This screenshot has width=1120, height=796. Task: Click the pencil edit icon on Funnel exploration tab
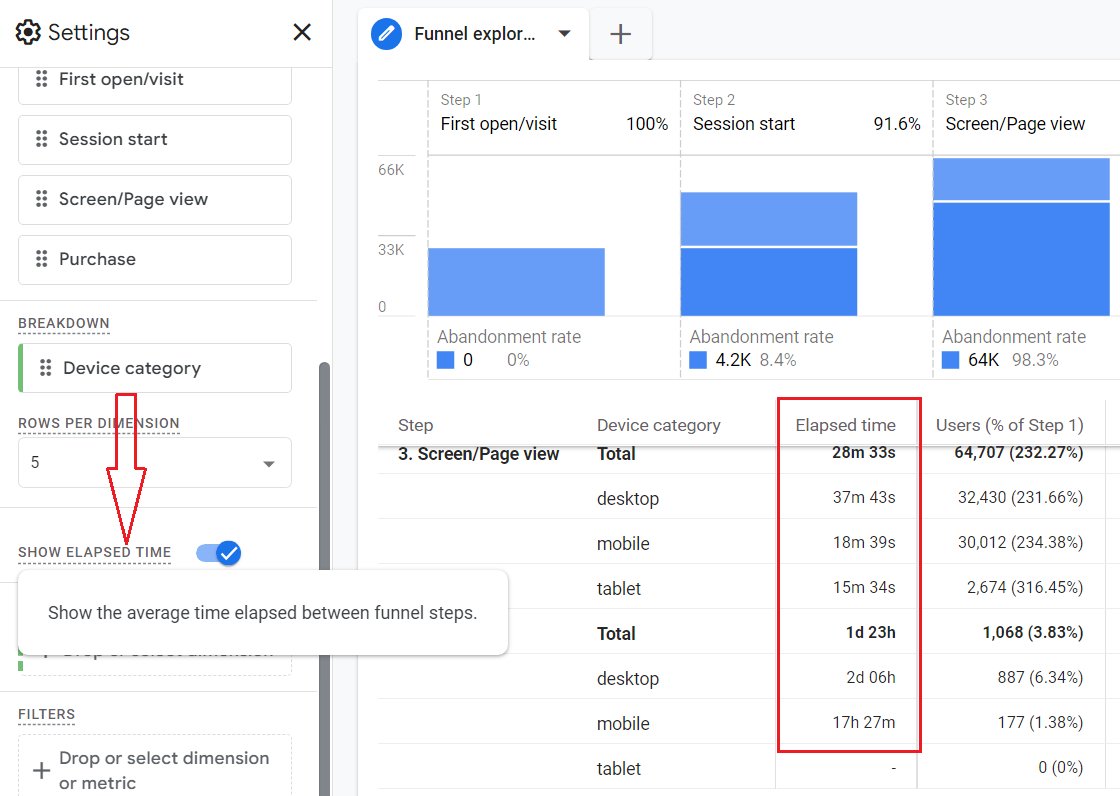click(385, 33)
